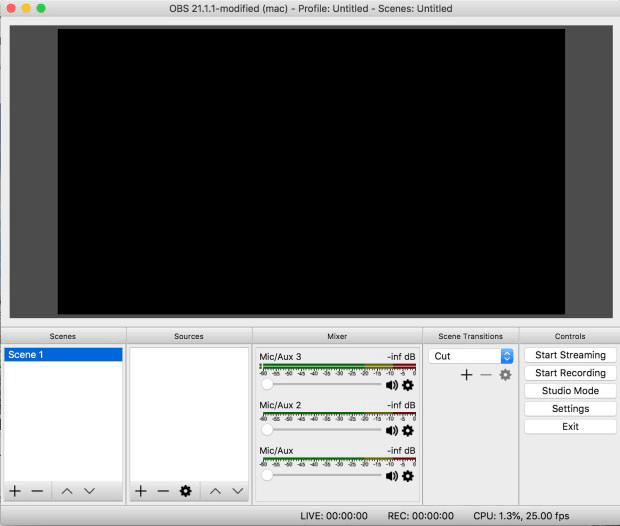Mute Mic/Aux 3 speaker icon

[x=391, y=385]
